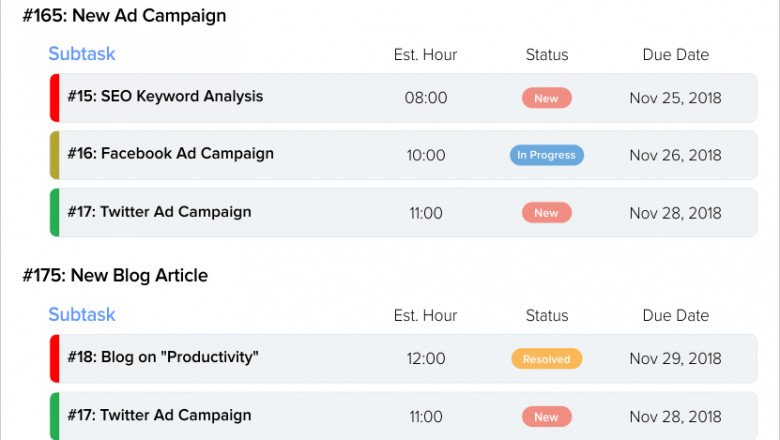Open the "#175: New Blog Article" task heading
The width and height of the screenshot is (780, 440).
tap(115, 276)
